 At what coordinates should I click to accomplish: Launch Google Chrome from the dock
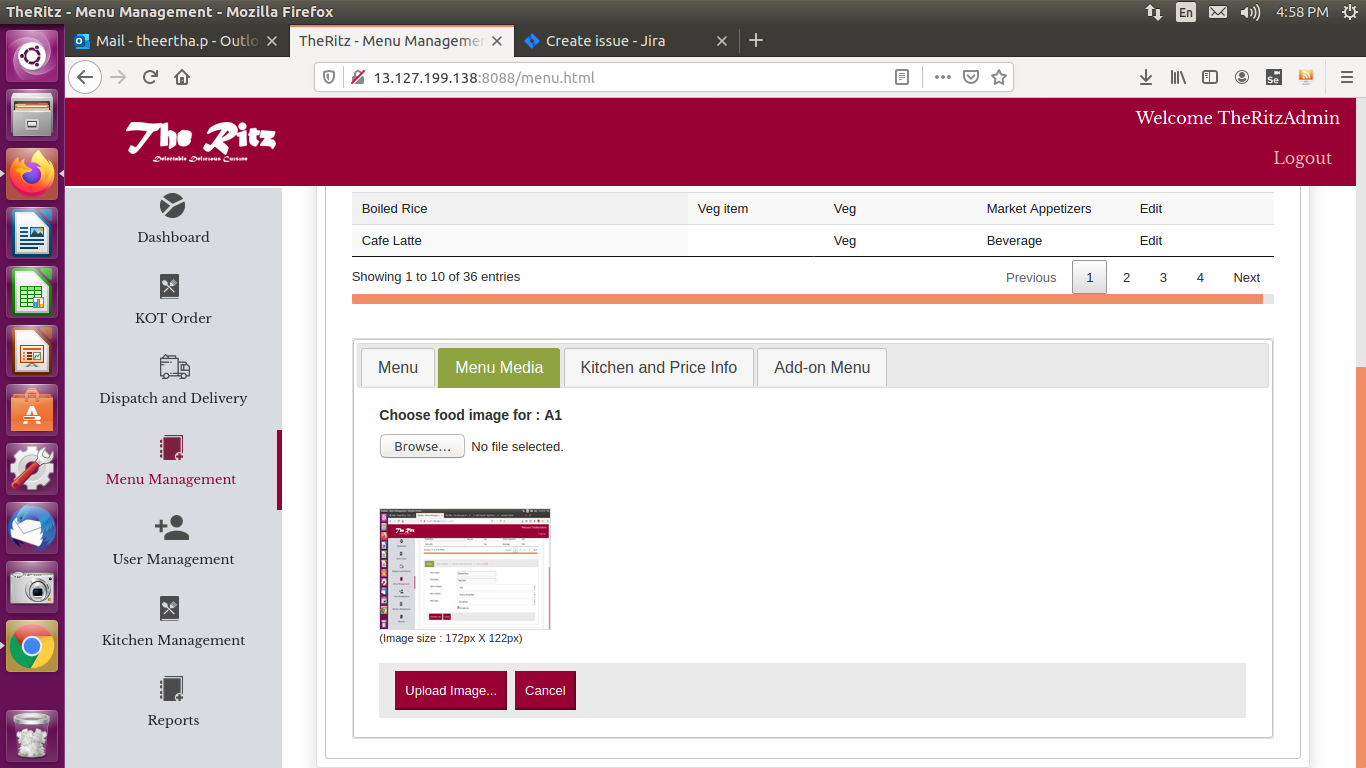click(32, 647)
